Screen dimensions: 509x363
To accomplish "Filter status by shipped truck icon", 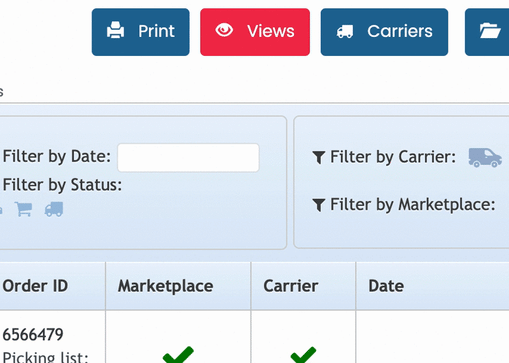I will click(54, 209).
